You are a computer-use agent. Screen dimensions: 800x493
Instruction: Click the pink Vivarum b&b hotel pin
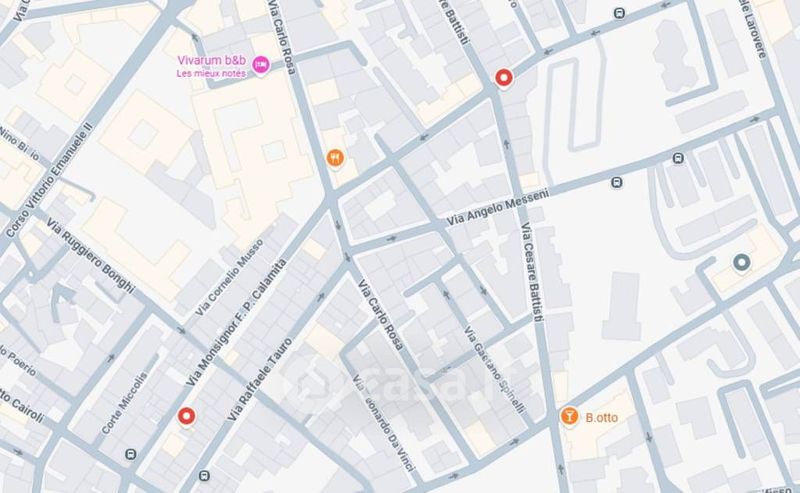click(x=261, y=65)
